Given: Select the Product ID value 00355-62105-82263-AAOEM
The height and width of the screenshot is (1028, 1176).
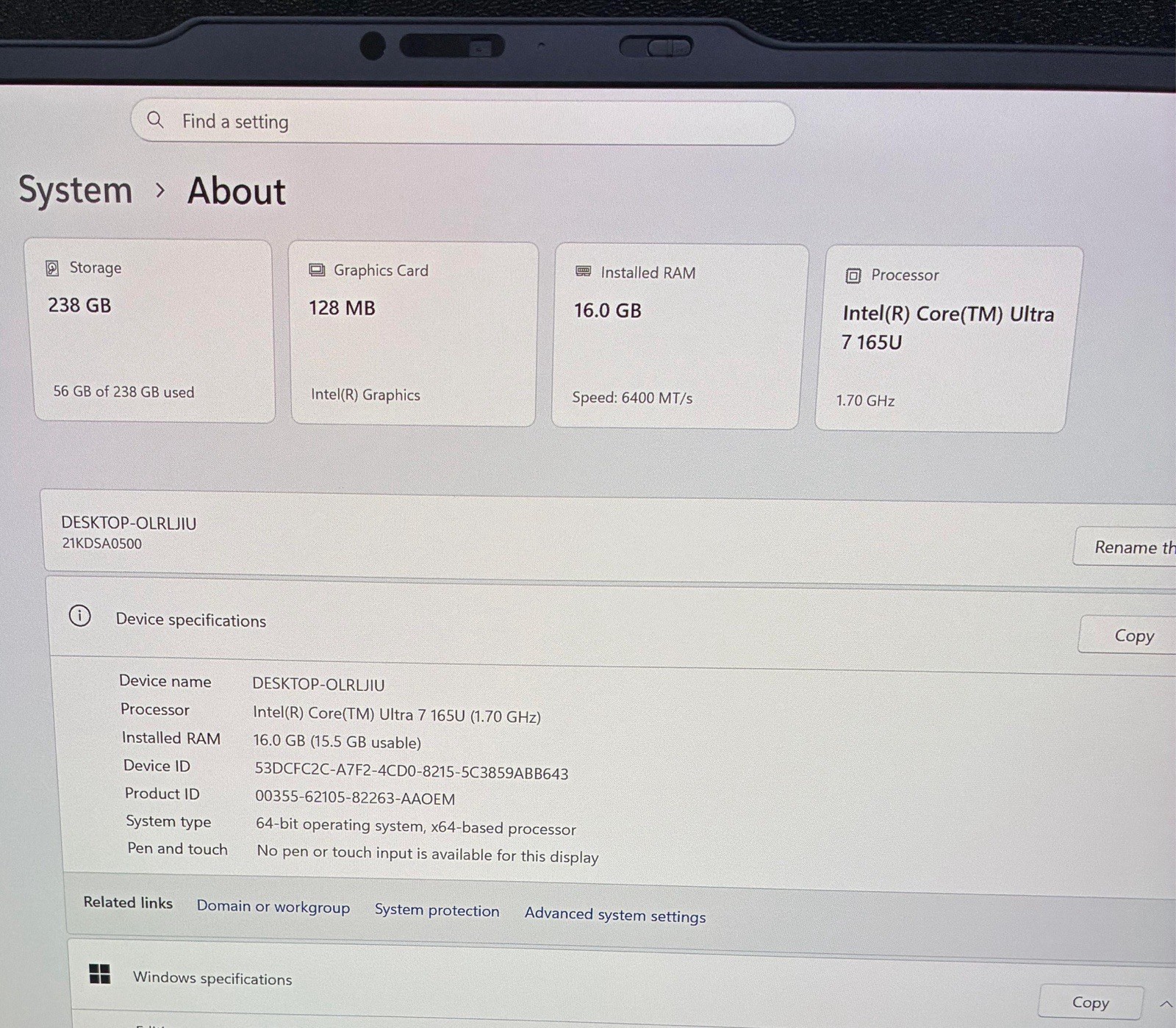Looking at the screenshot, I should (355, 798).
